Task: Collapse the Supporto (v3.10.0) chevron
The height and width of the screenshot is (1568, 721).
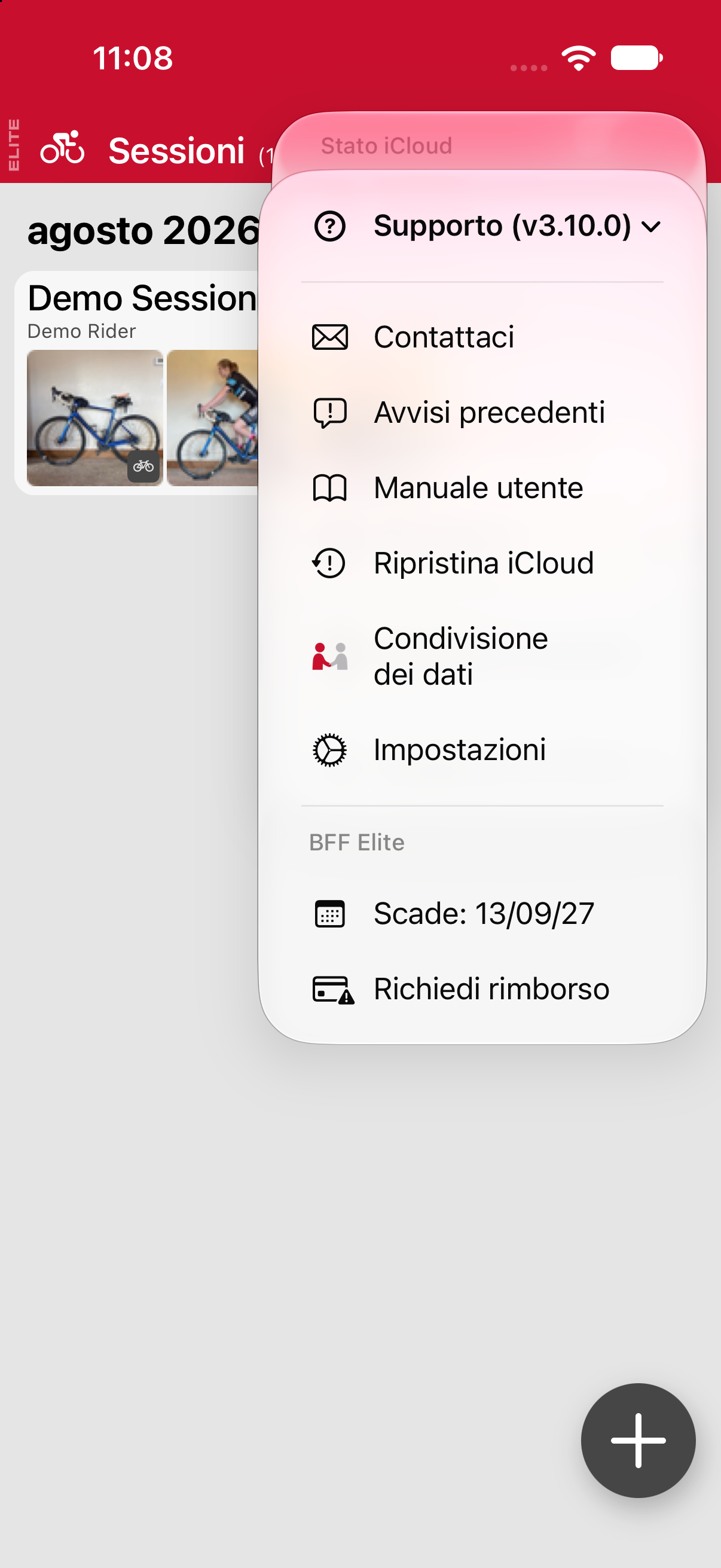Action: (651, 227)
